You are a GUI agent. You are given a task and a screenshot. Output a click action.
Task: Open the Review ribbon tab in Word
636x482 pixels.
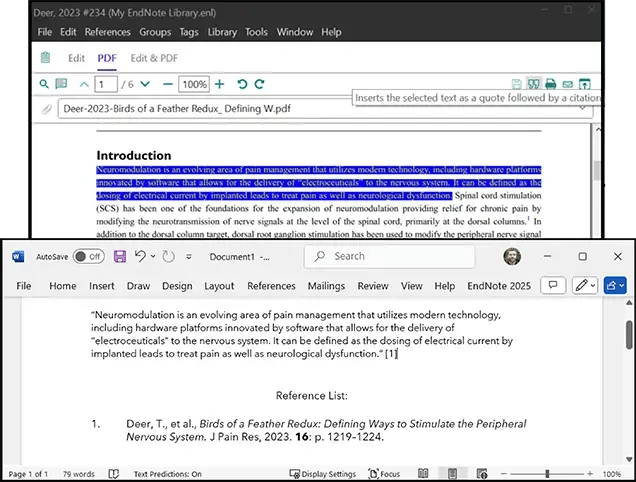pyautogui.click(x=373, y=286)
